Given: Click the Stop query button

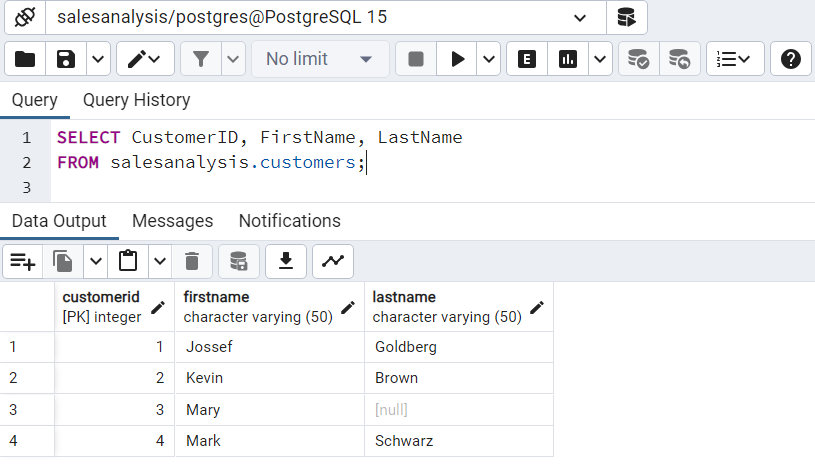Looking at the screenshot, I should [x=416, y=59].
